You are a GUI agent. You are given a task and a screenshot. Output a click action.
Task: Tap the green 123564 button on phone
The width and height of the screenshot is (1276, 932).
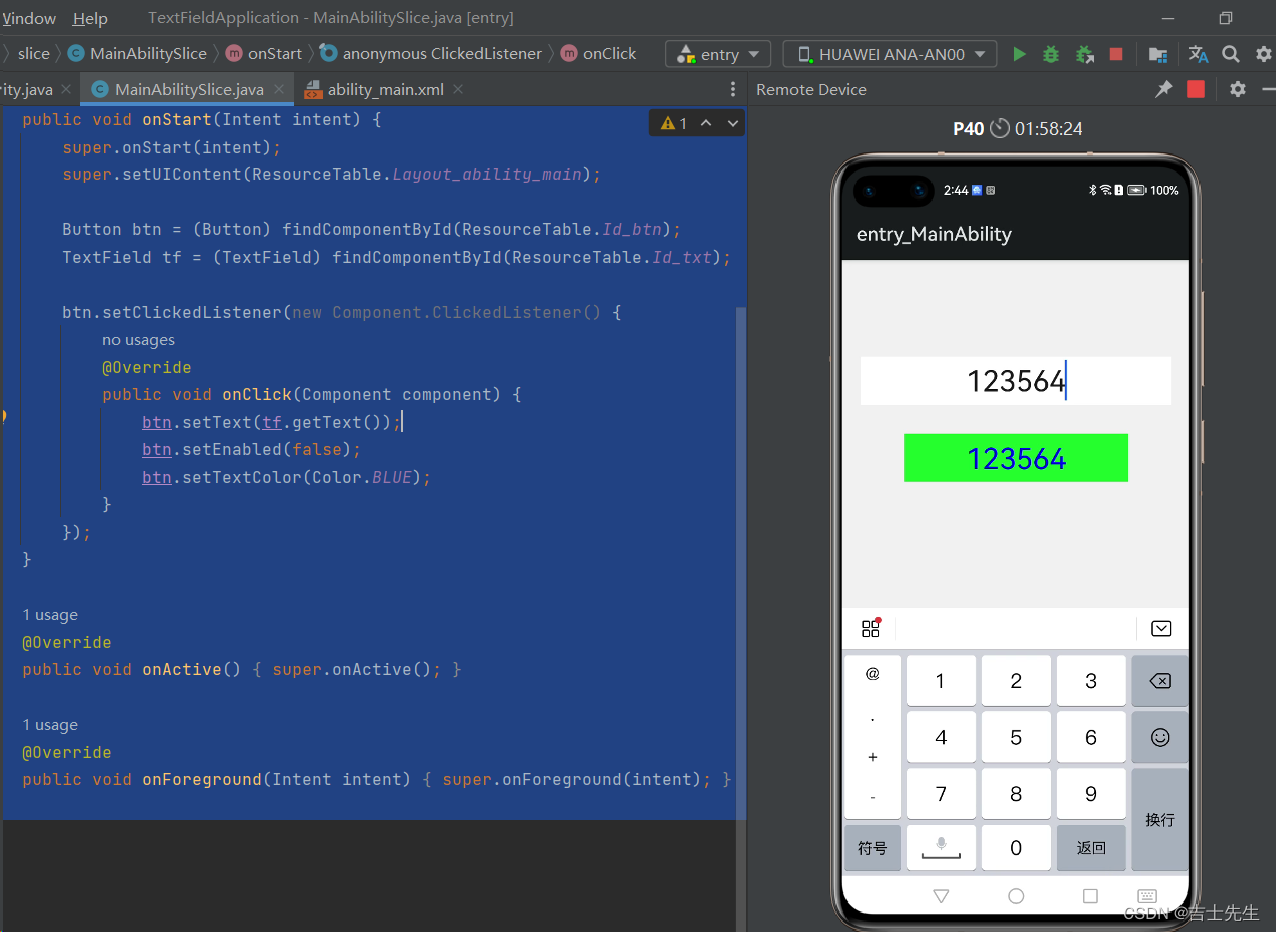point(1016,458)
